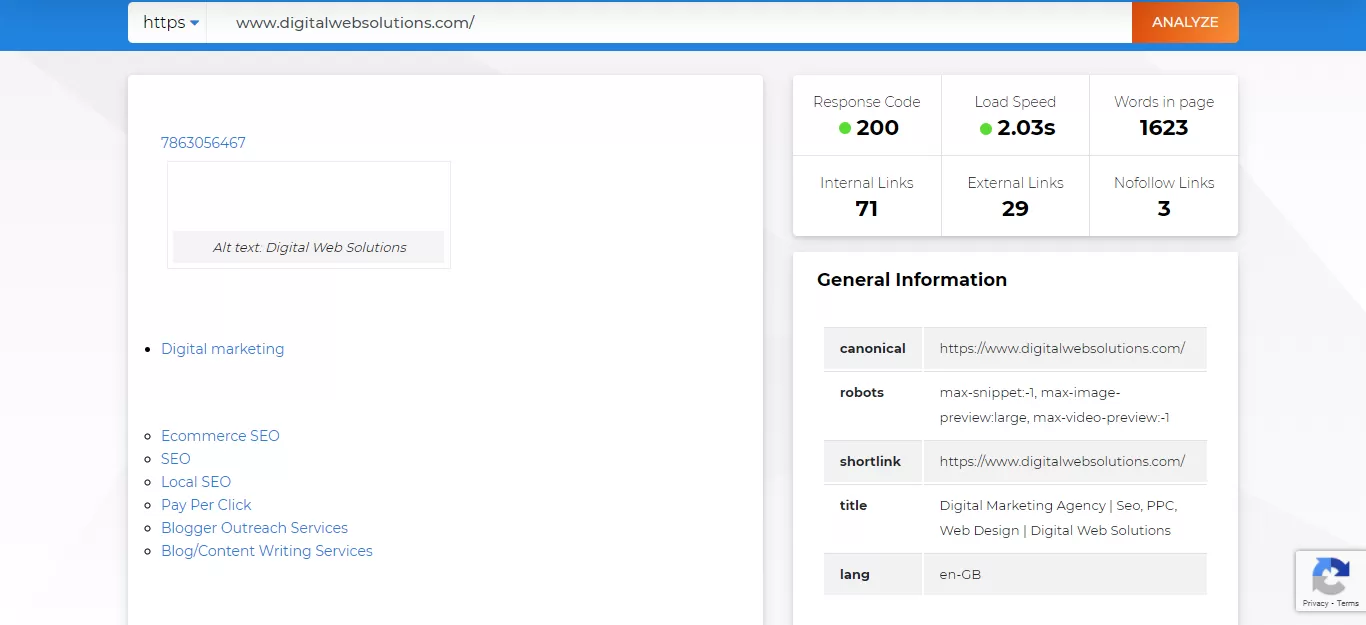Follow the Ecommerce SEO link
The height and width of the screenshot is (625, 1366).
click(220, 436)
